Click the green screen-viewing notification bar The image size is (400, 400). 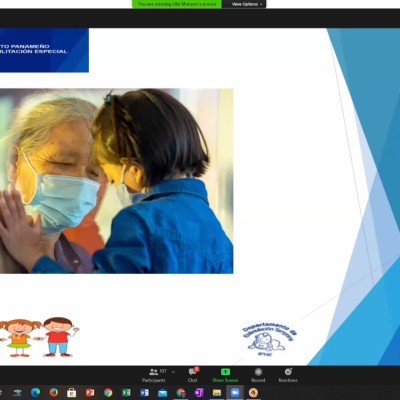coord(177,4)
